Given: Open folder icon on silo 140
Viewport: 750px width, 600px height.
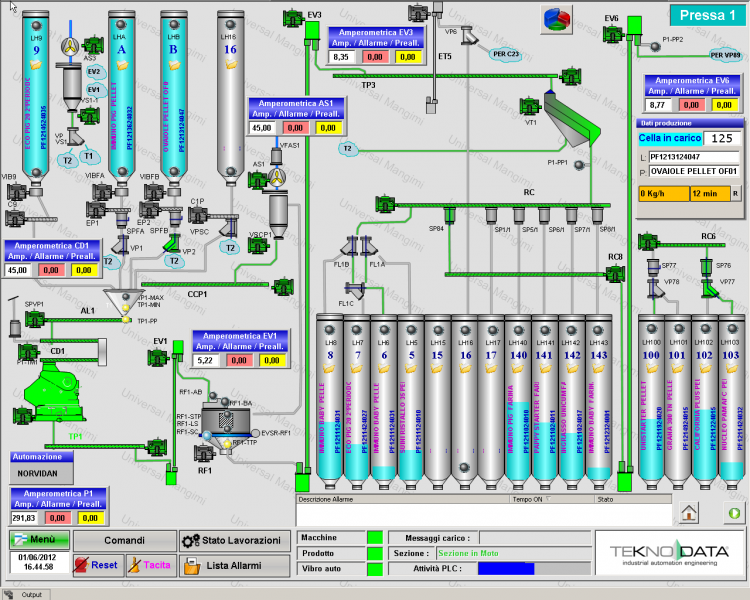Looking at the screenshot, I should (518, 368).
